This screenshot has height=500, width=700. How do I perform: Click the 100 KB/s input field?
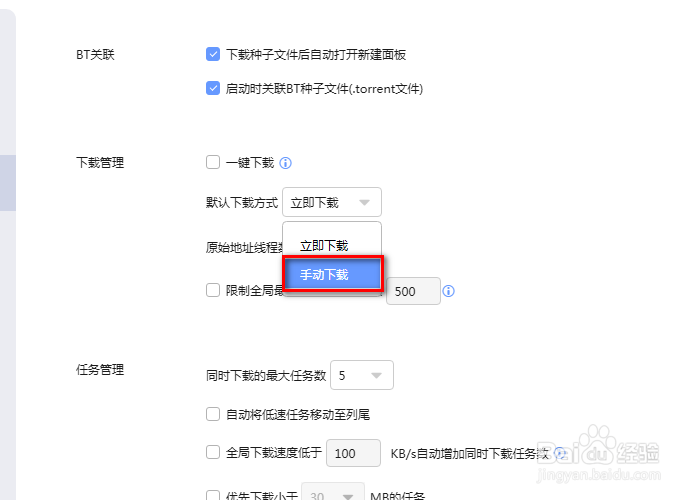[x=354, y=453]
